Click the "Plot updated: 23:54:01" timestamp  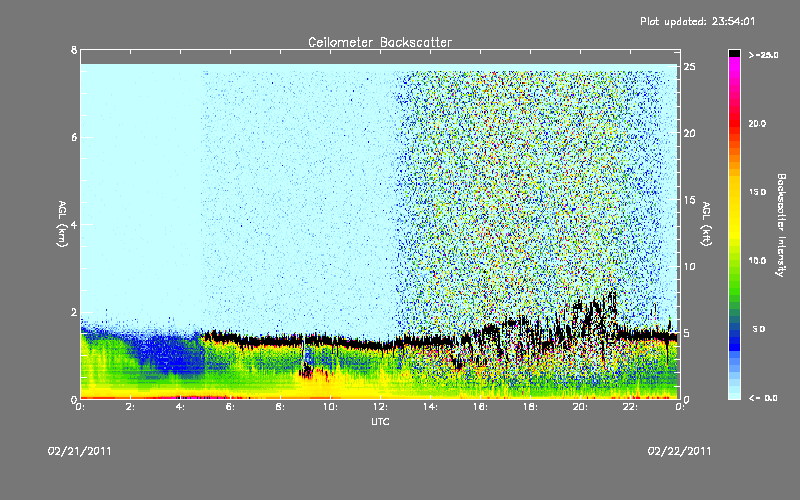point(697,21)
